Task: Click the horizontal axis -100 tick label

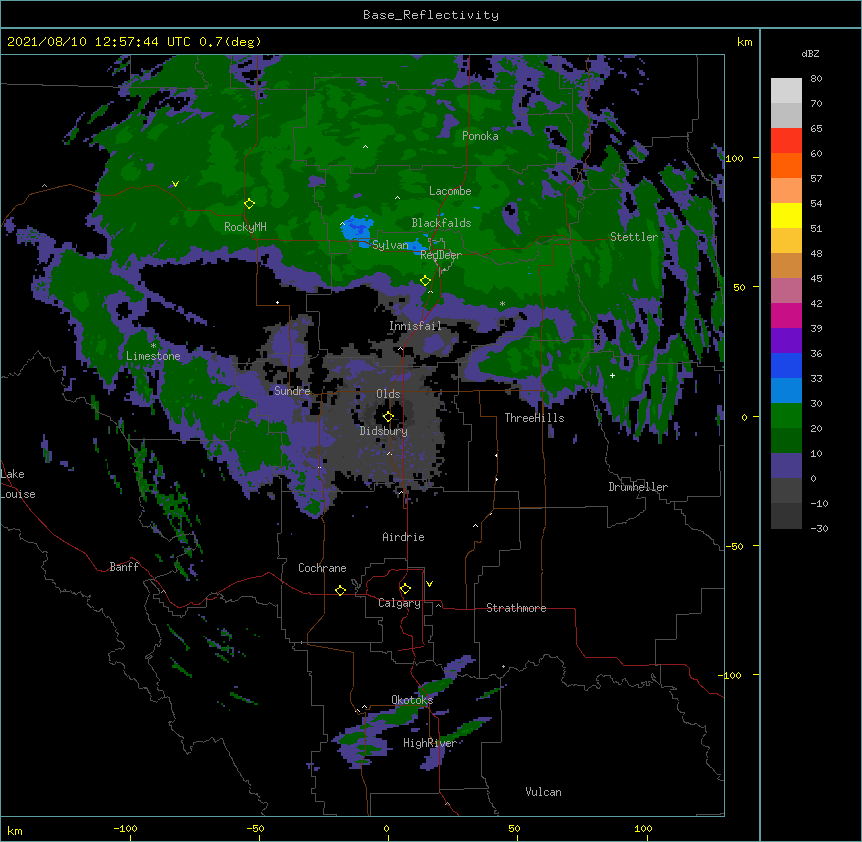Action: pos(125,828)
